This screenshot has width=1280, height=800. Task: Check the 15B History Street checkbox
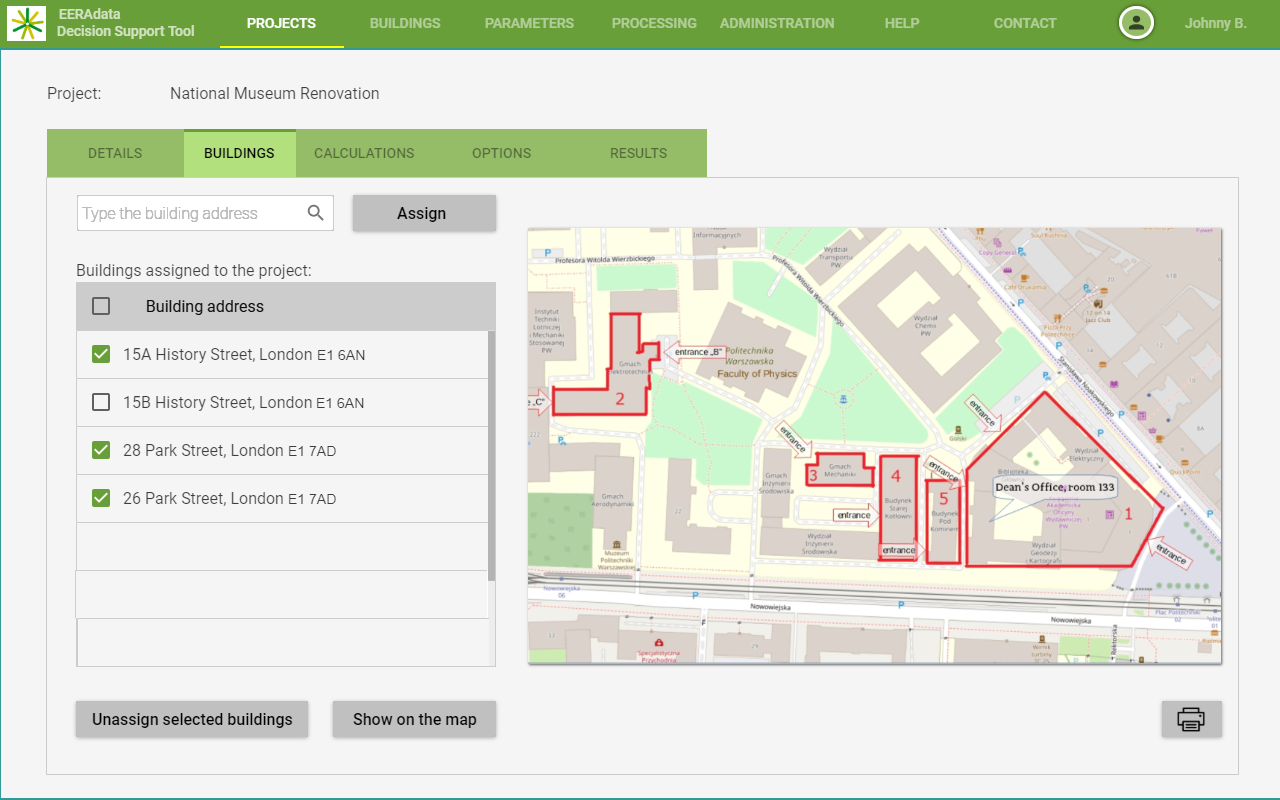coord(101,402)
